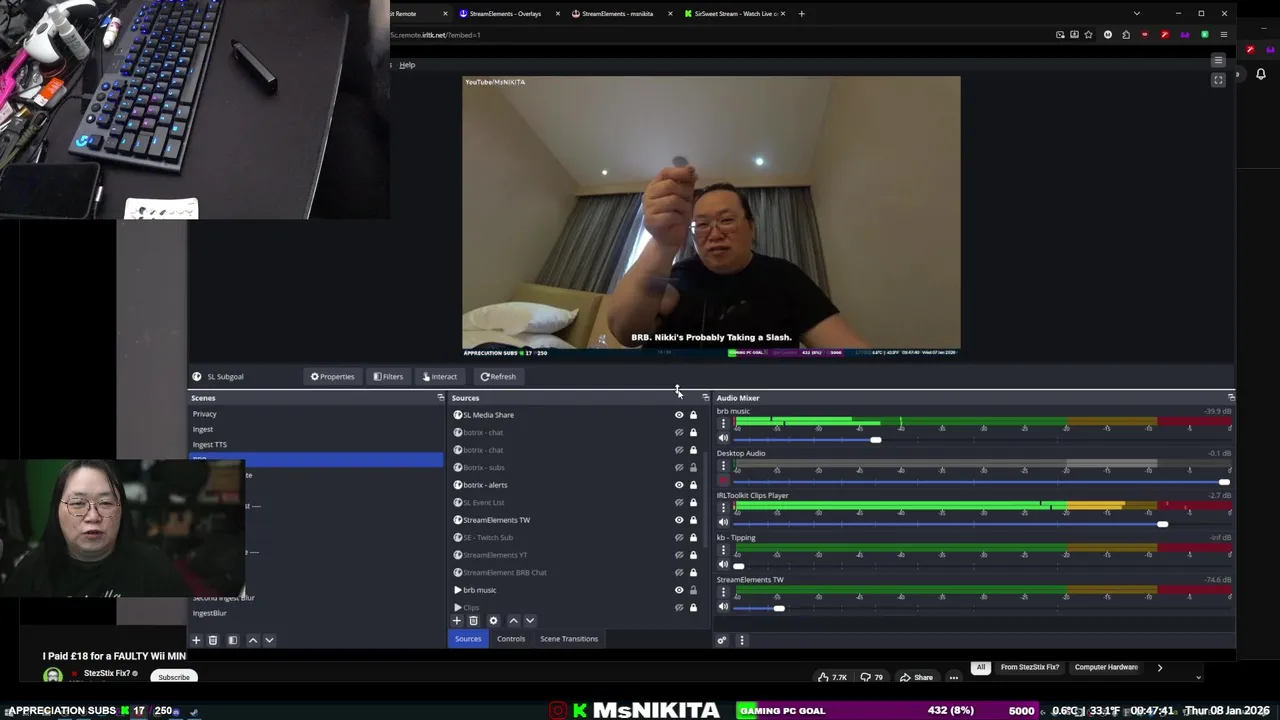Unmute Desktop Audio
This screenshot has height=720, width=1280.
point(723,481)
